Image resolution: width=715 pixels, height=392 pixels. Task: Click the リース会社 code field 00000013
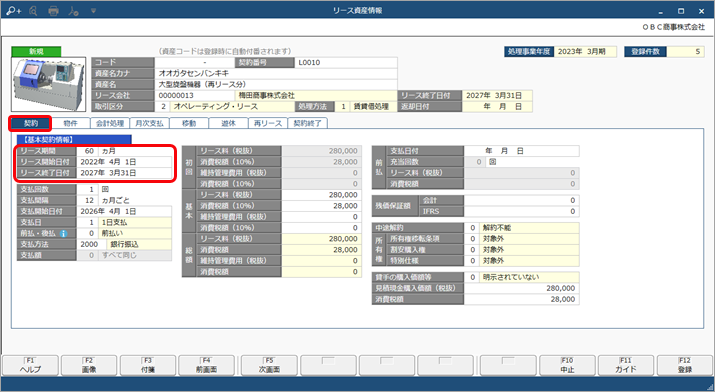(195, 95)
